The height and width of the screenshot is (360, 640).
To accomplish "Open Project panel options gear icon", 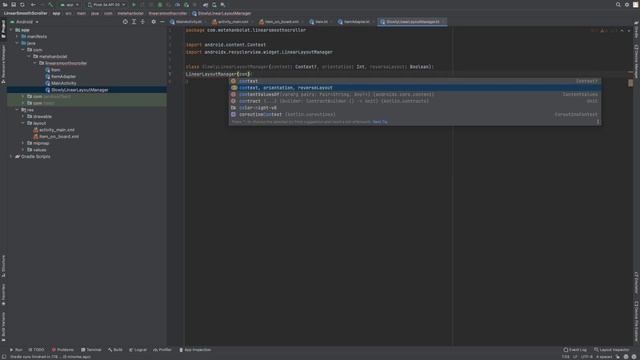I will (x=153, y=22).
